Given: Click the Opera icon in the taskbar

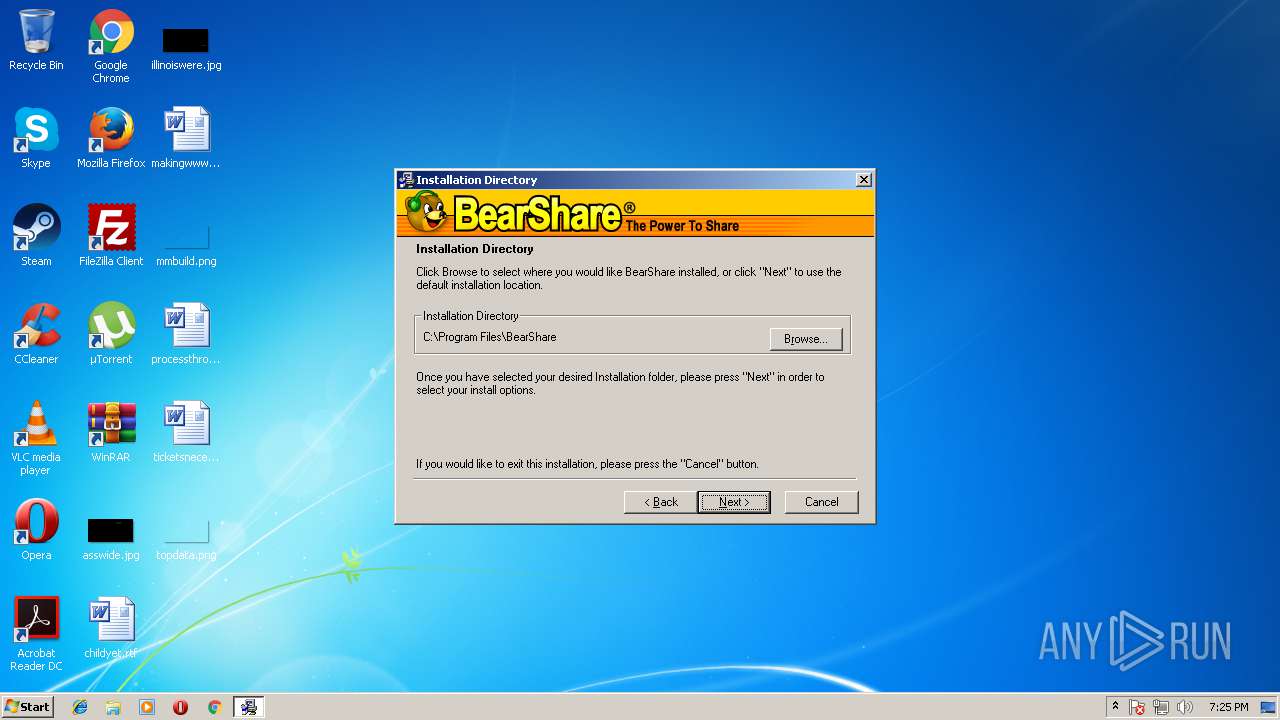Looking at the screenshot, I should [x=180, y=707].
